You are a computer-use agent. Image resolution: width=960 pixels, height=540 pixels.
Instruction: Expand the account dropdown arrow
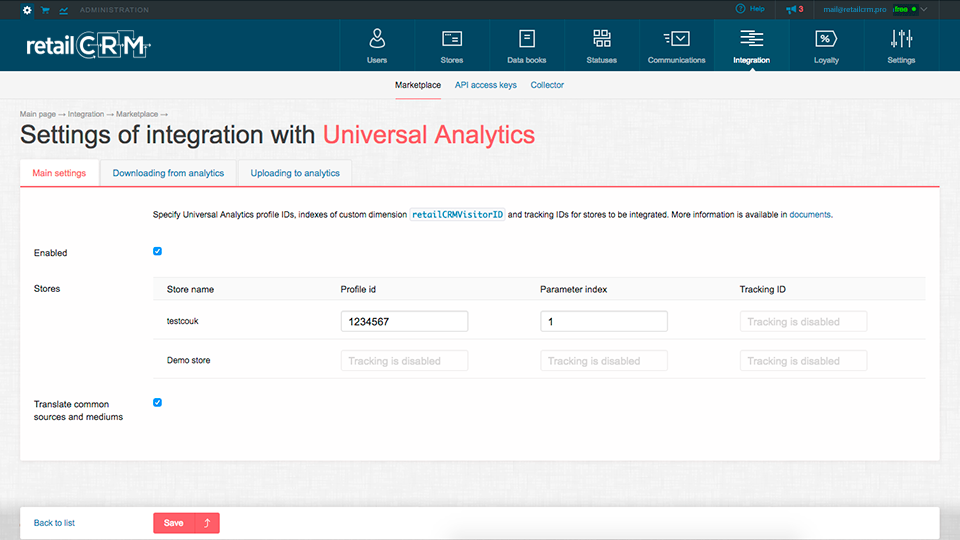click(924, 9)
